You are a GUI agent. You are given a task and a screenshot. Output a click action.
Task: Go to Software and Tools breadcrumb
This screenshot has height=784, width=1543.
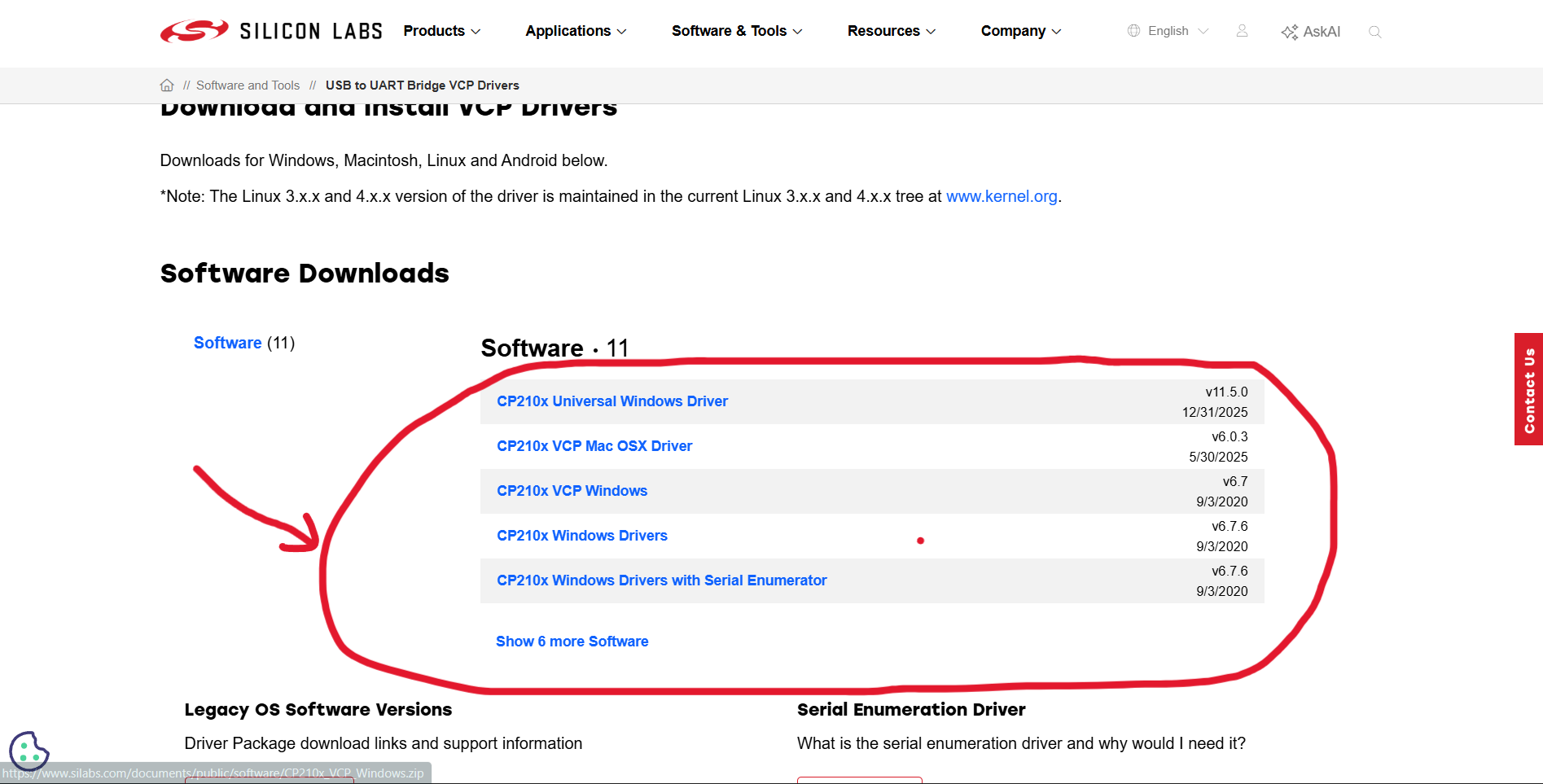pyautogui.click(x=248, y=85)
